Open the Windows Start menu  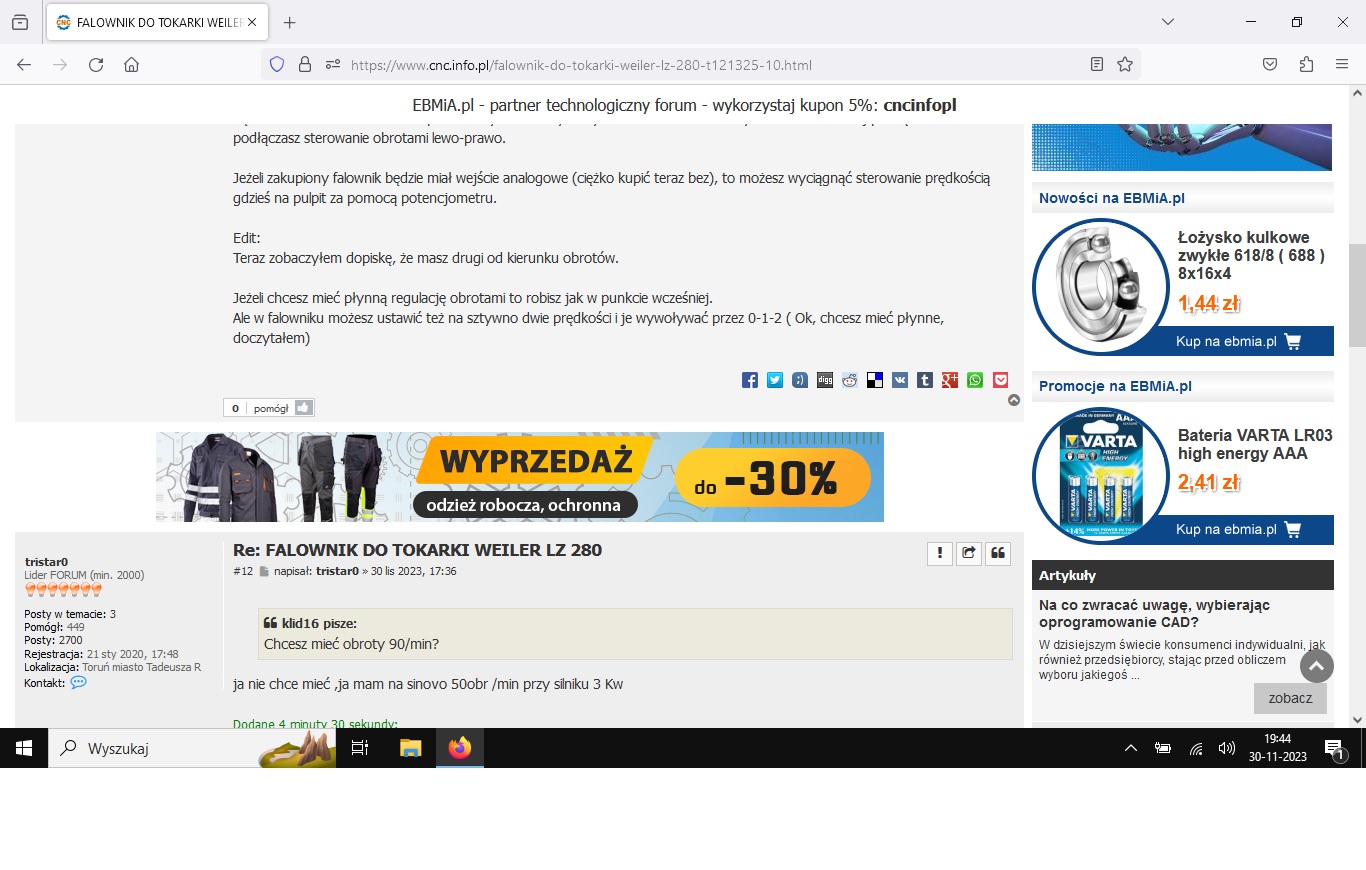(24, 748)
